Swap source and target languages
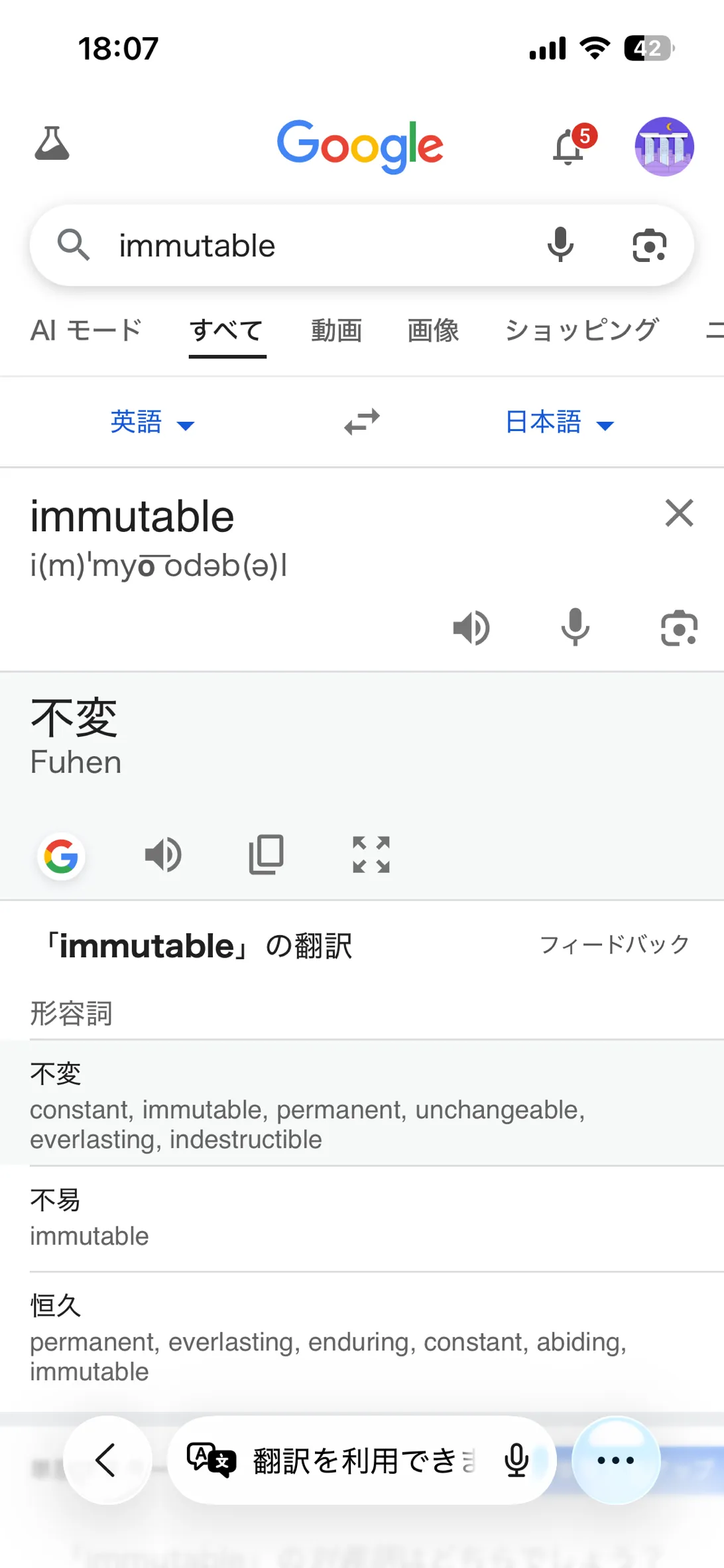Viewport: 724px width, 1568px height. tap(362, 421)
